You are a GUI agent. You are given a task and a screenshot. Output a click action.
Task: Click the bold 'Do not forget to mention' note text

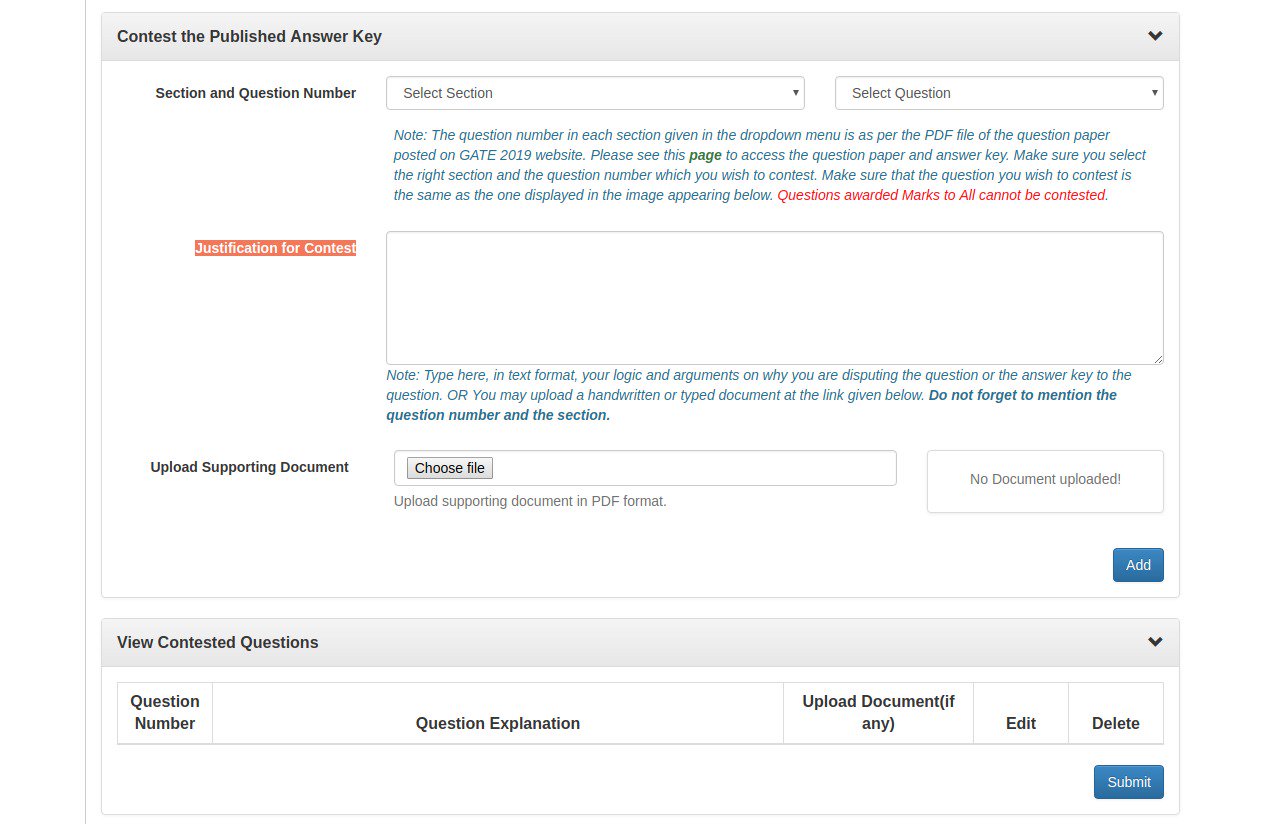tap(752, 405)
